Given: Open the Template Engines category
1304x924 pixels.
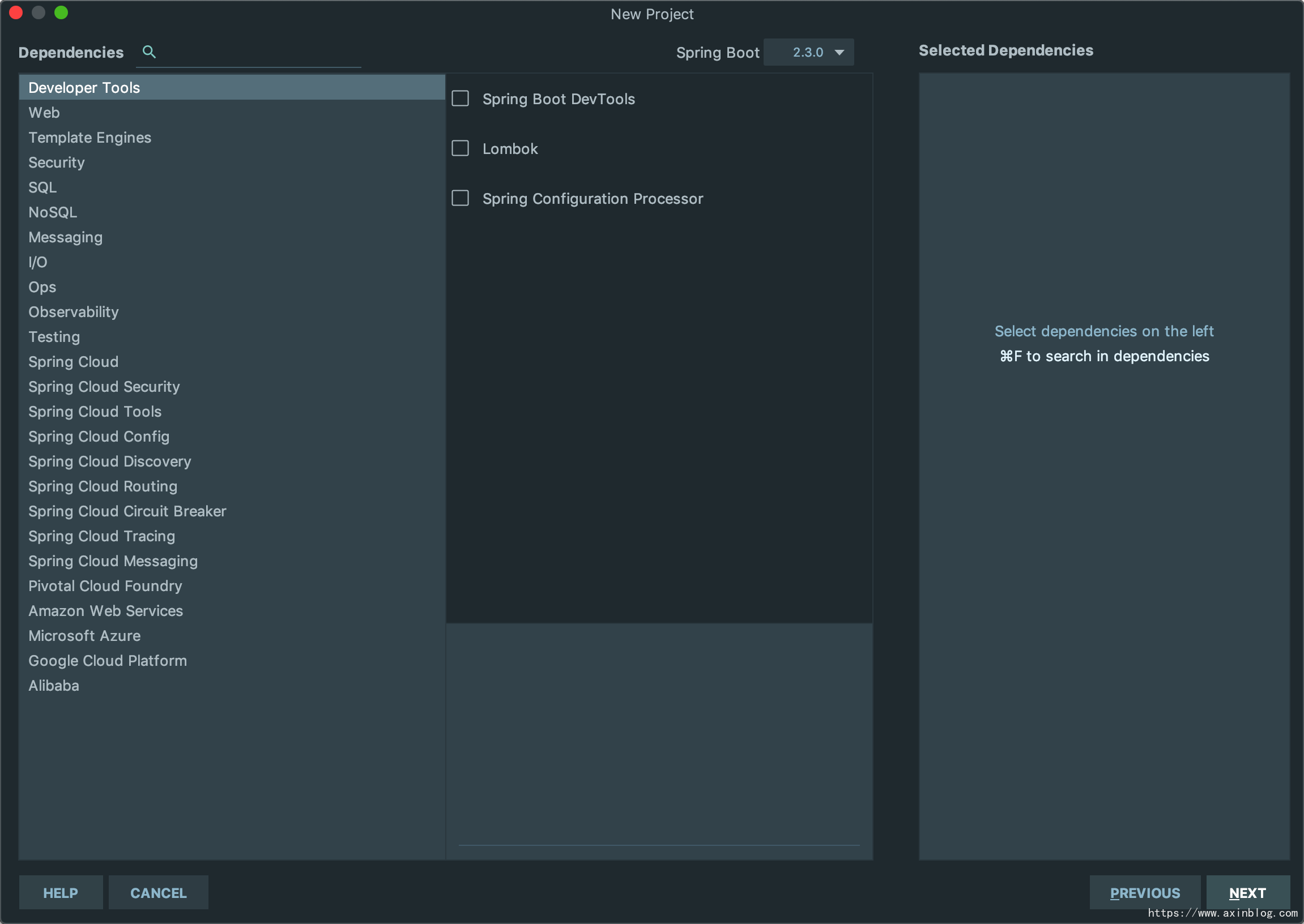Looking at the screenshot, I should pyautogui.click(x=232, y=138).
